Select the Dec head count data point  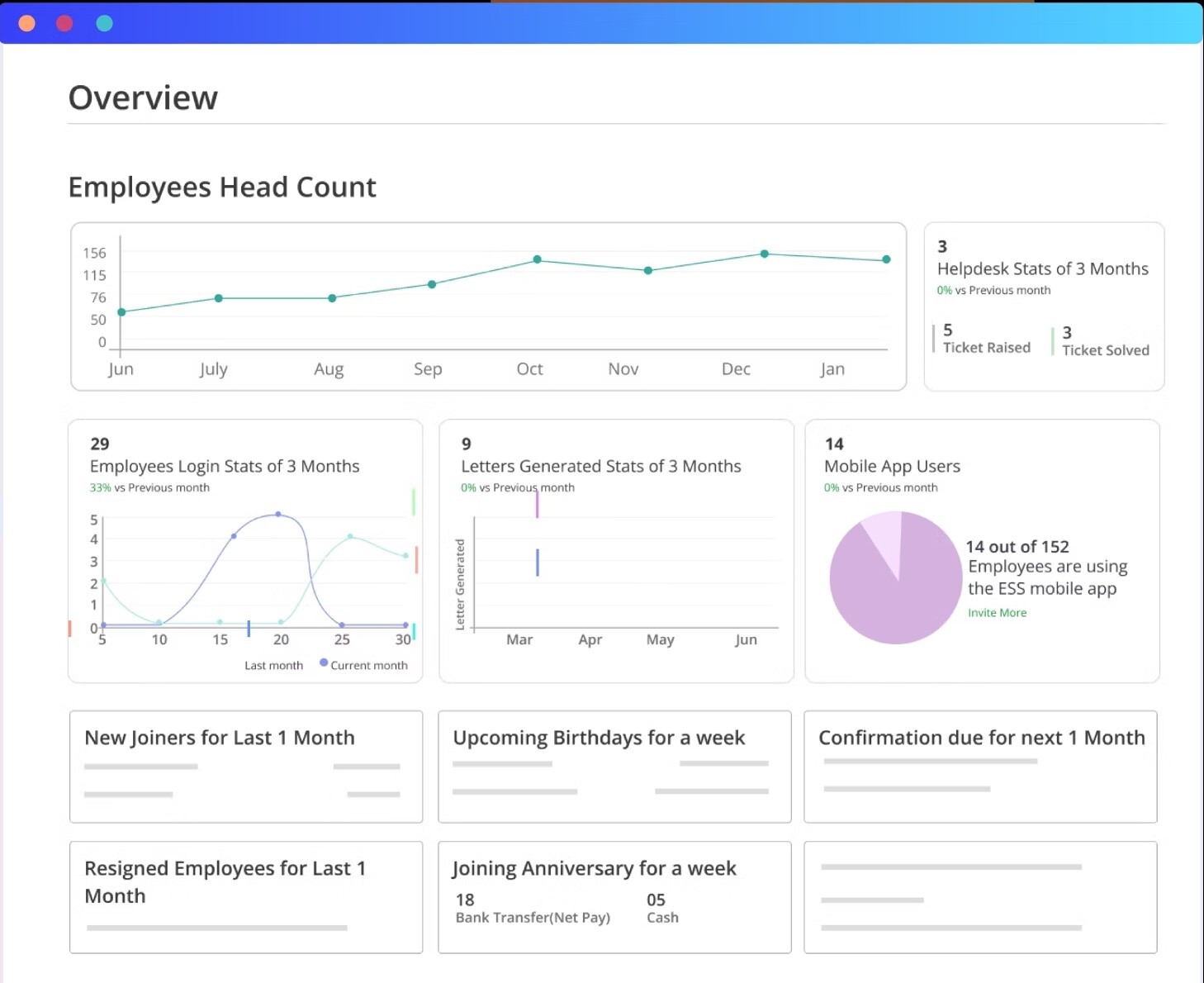[x=764, y=254]
